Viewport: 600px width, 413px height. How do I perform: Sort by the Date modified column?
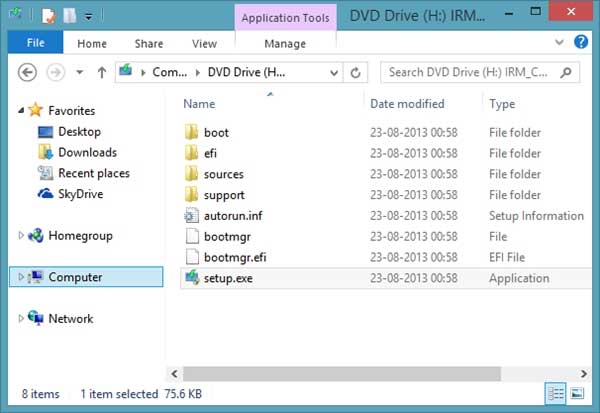pos(407,104)
